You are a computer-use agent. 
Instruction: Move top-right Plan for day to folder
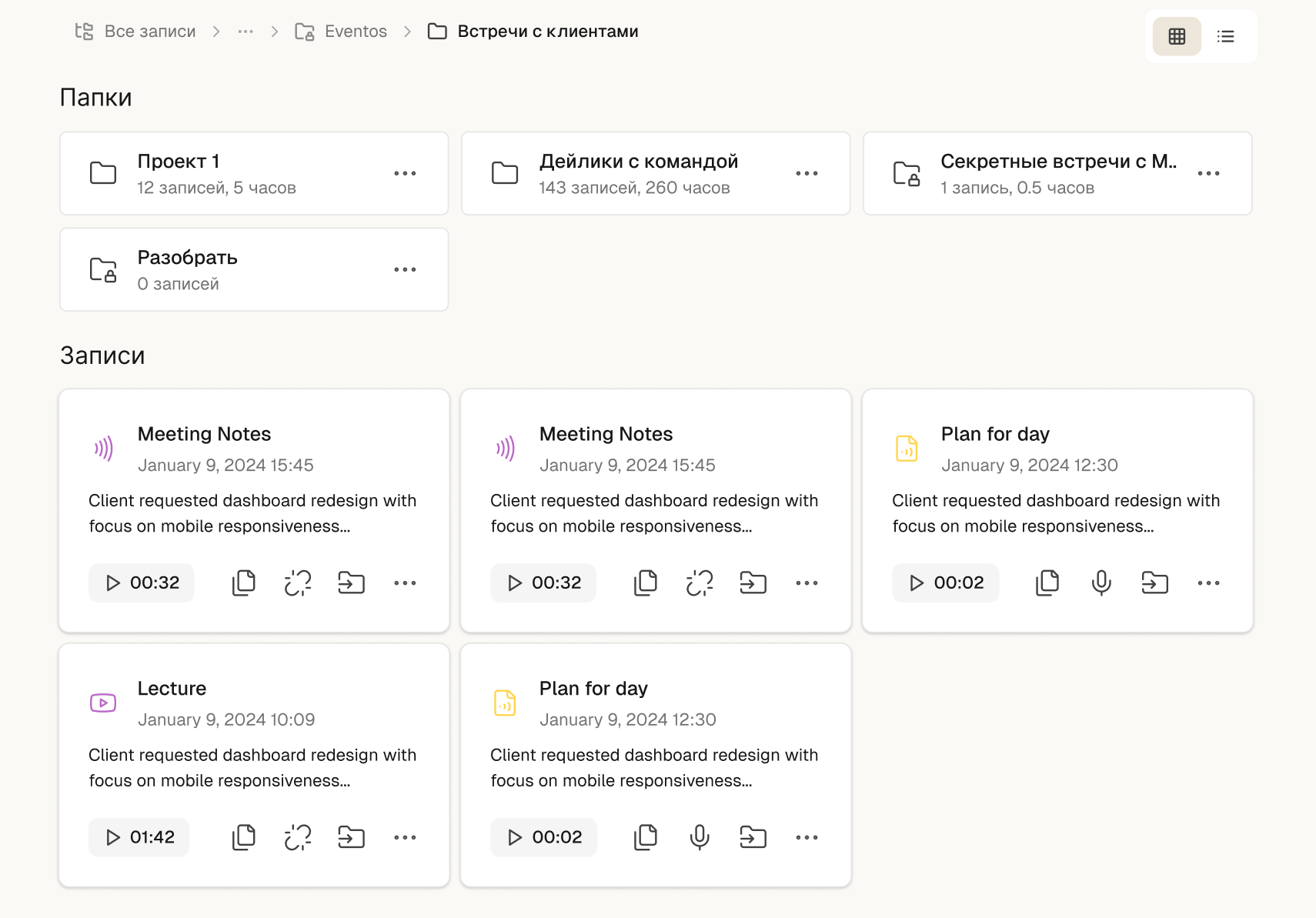pos(1154,583)
